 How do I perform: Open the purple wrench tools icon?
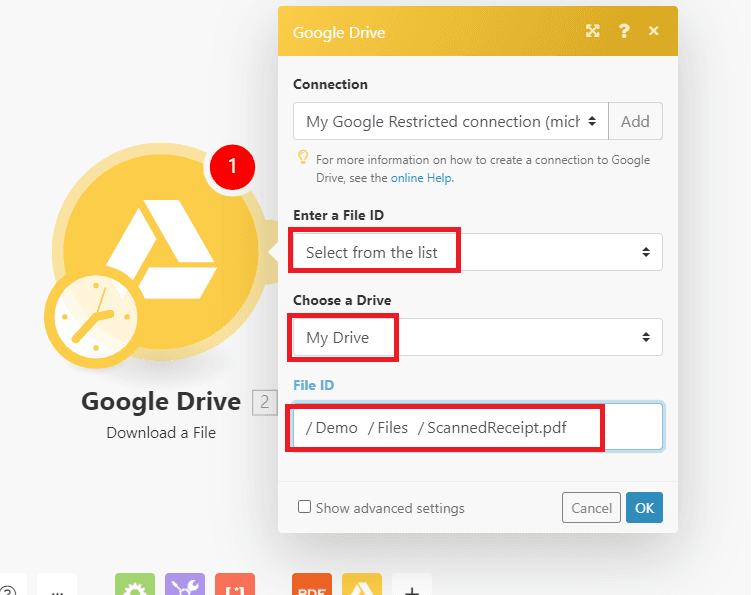[x=185, y=584]
